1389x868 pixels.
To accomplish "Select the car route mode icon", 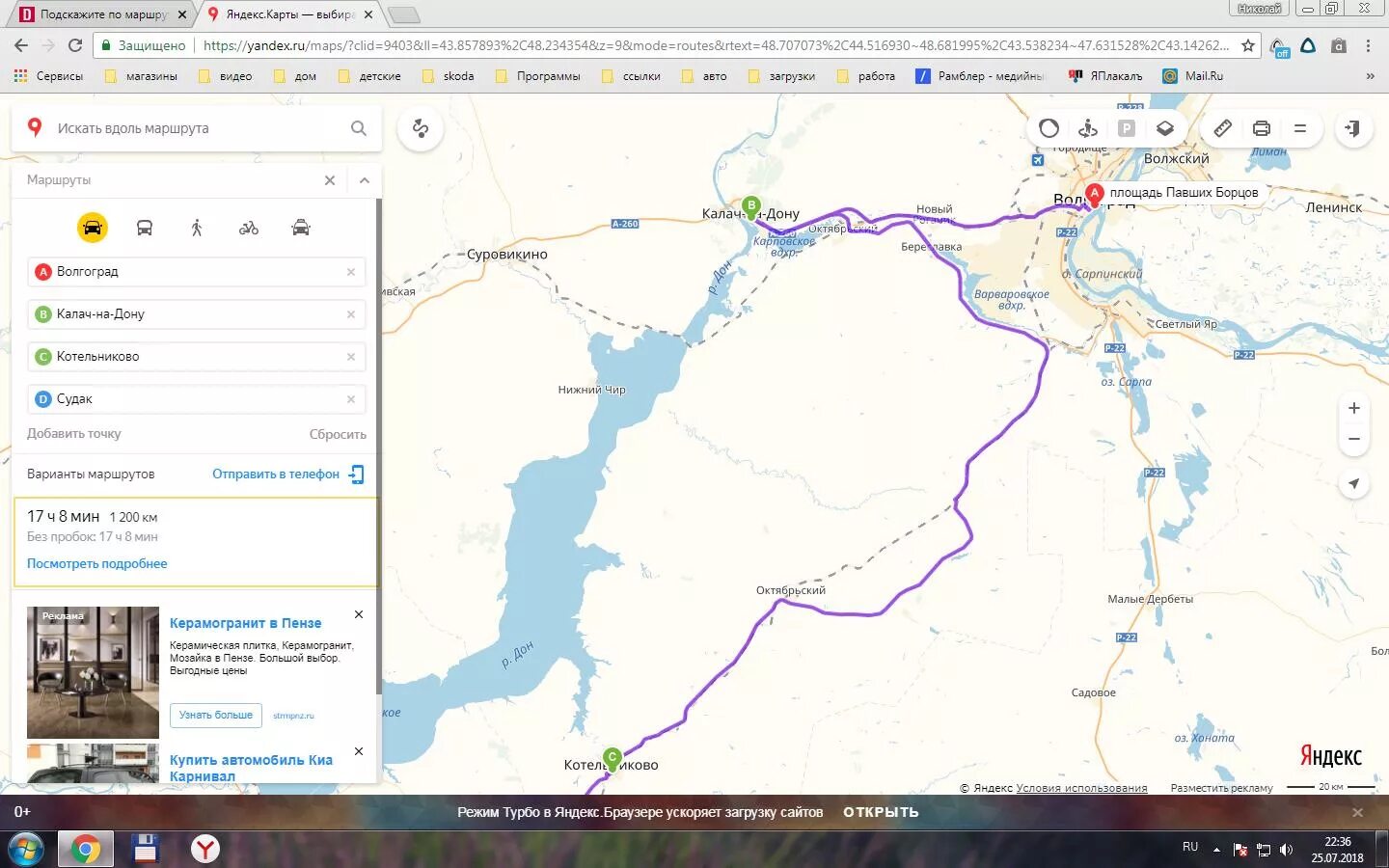I will [93, 228].
